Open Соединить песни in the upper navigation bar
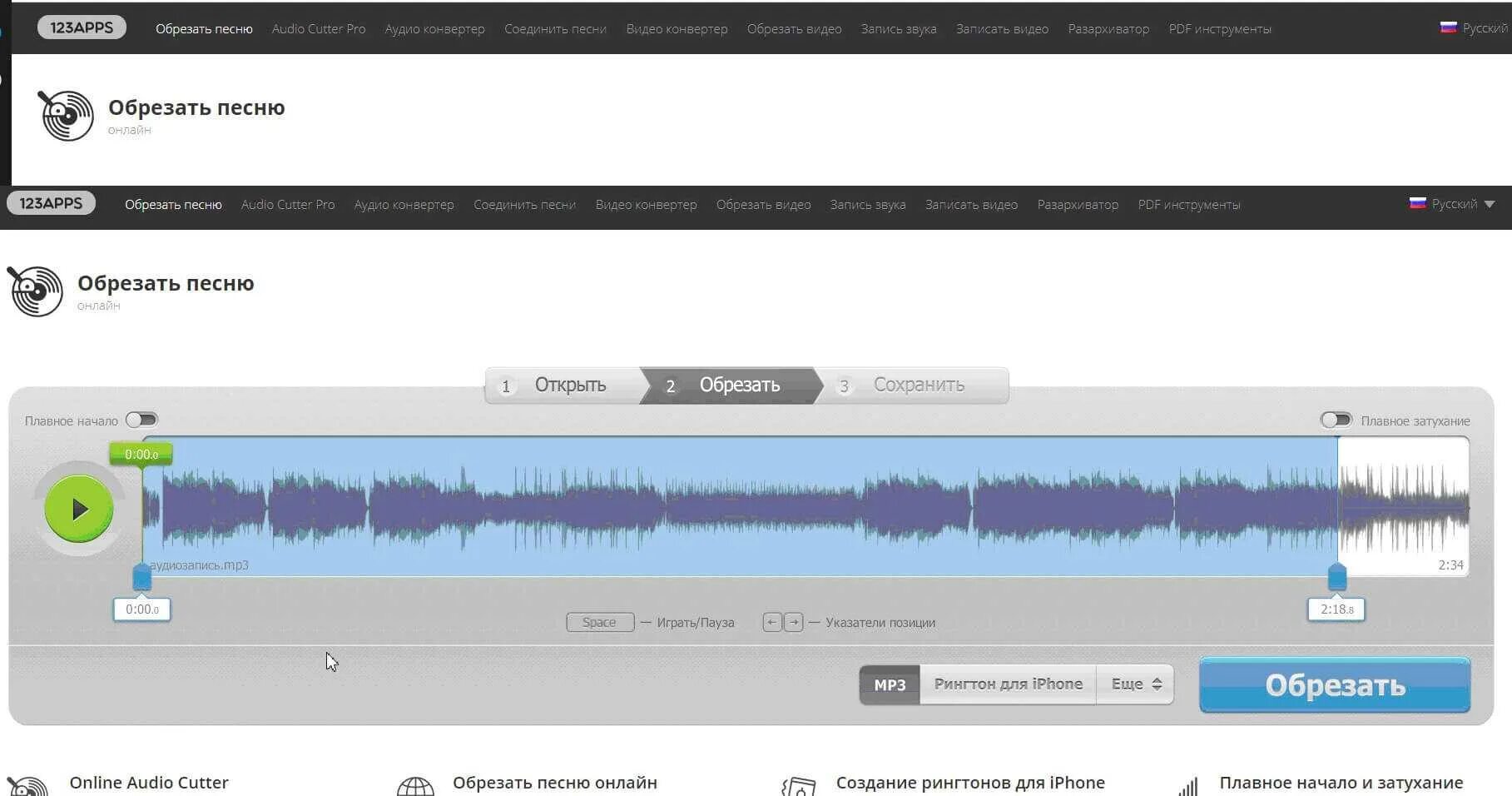This screenshot has width=1512, height=796. (555, 28)
